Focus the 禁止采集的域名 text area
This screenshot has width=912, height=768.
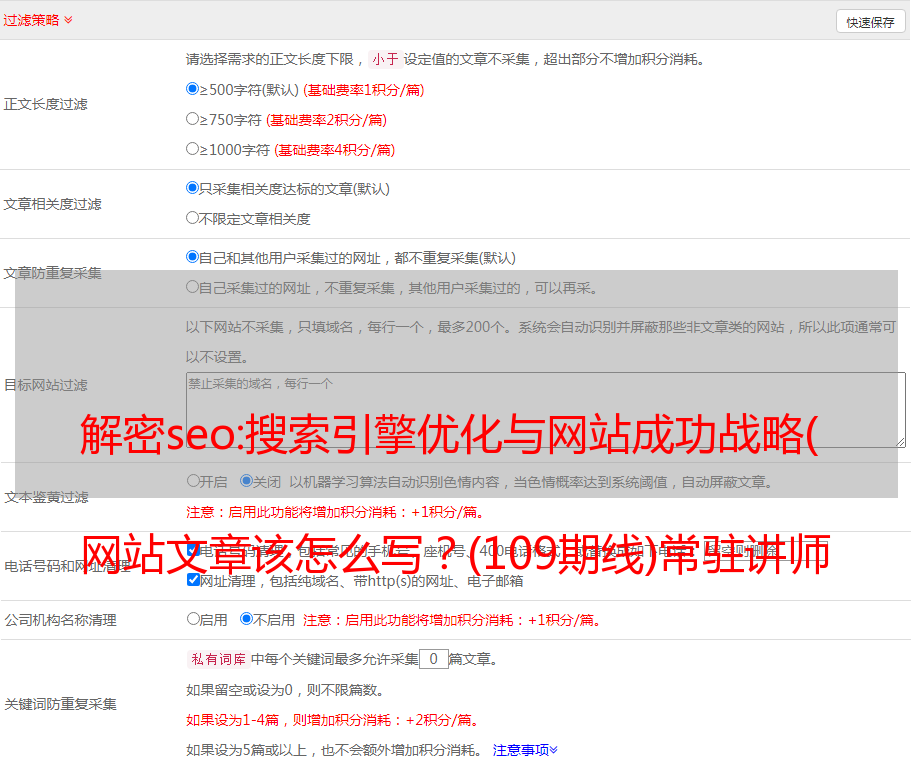pyautogui.click(x=546, y=410)
